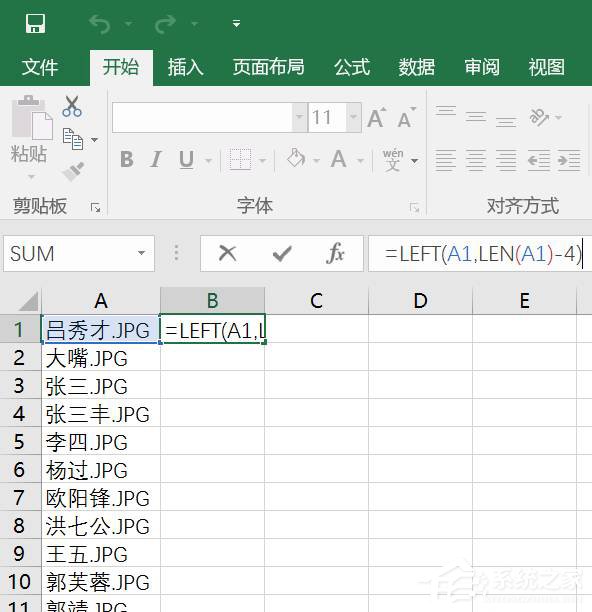Click the Undo arrow icon
Viewport: 592px width, 612px height.
tap(100, 24)
